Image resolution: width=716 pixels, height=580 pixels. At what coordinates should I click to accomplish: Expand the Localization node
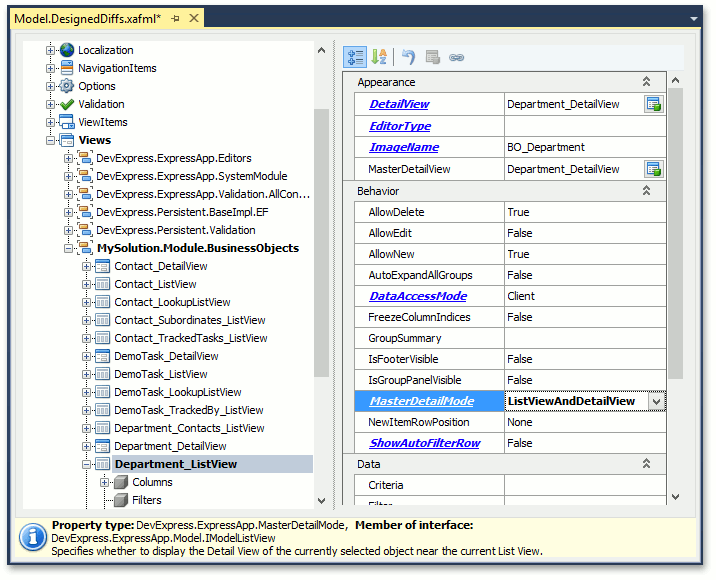coord(50,50)
